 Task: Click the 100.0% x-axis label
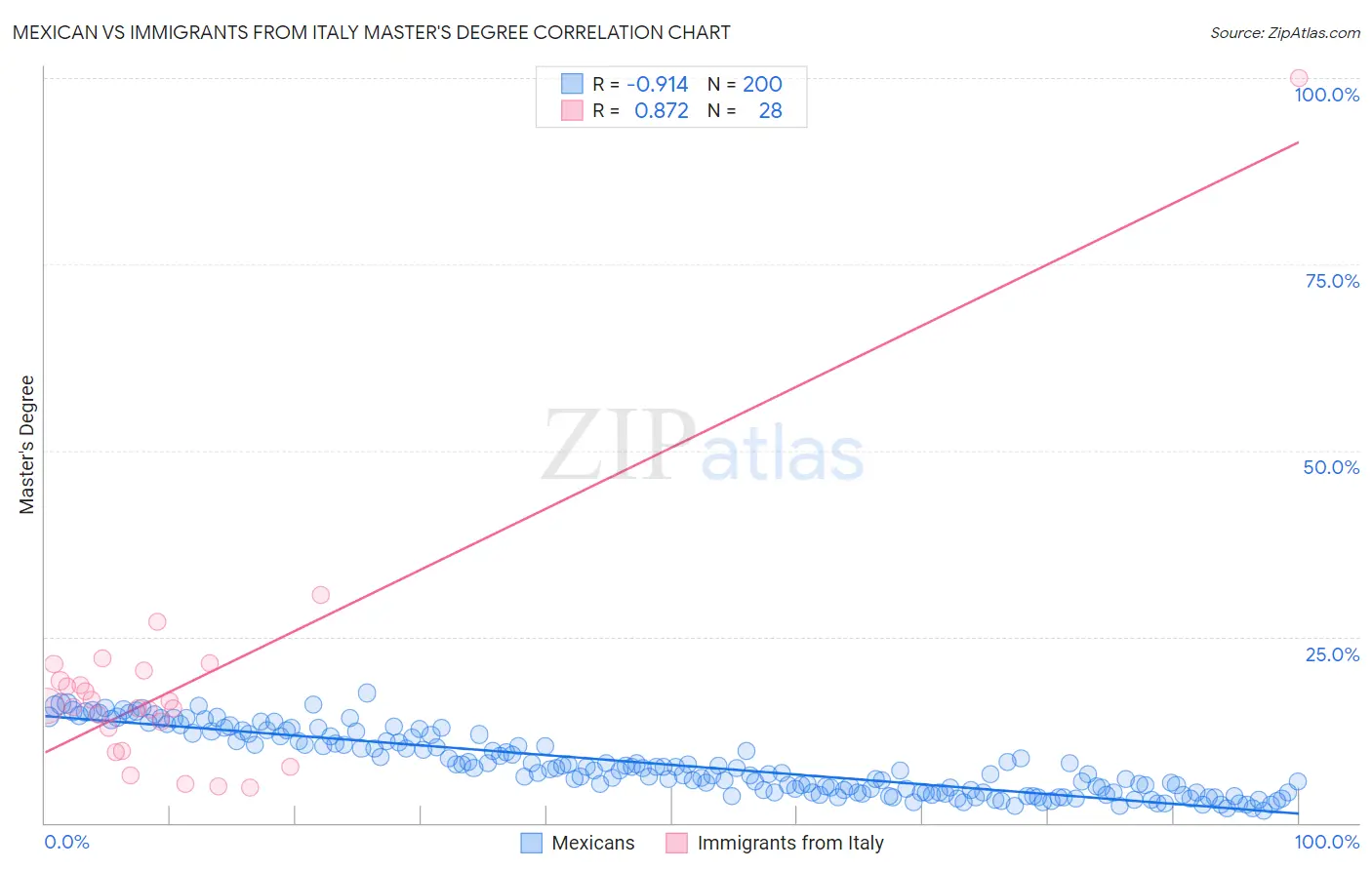coord(1327,842)
